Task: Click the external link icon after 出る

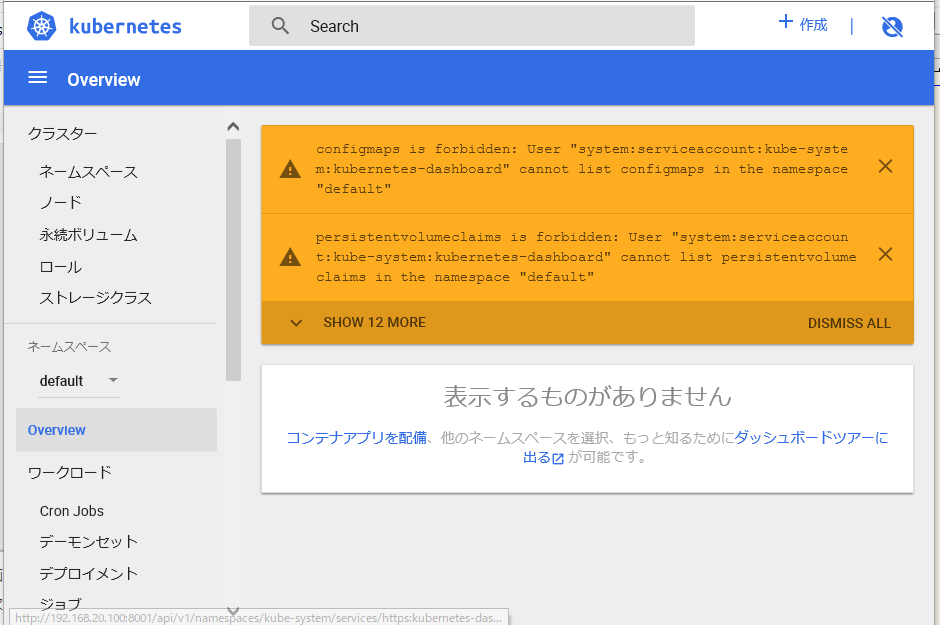Action: coord(558,458)
